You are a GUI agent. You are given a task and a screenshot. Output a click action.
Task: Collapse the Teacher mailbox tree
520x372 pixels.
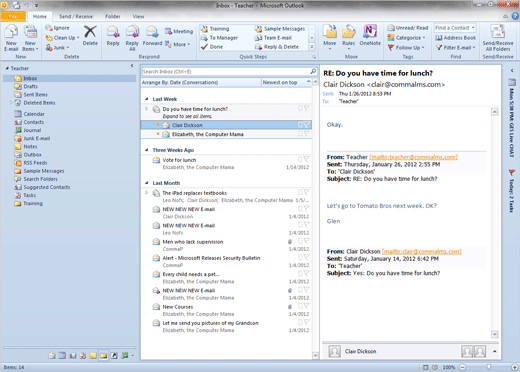tap(7, 68)
